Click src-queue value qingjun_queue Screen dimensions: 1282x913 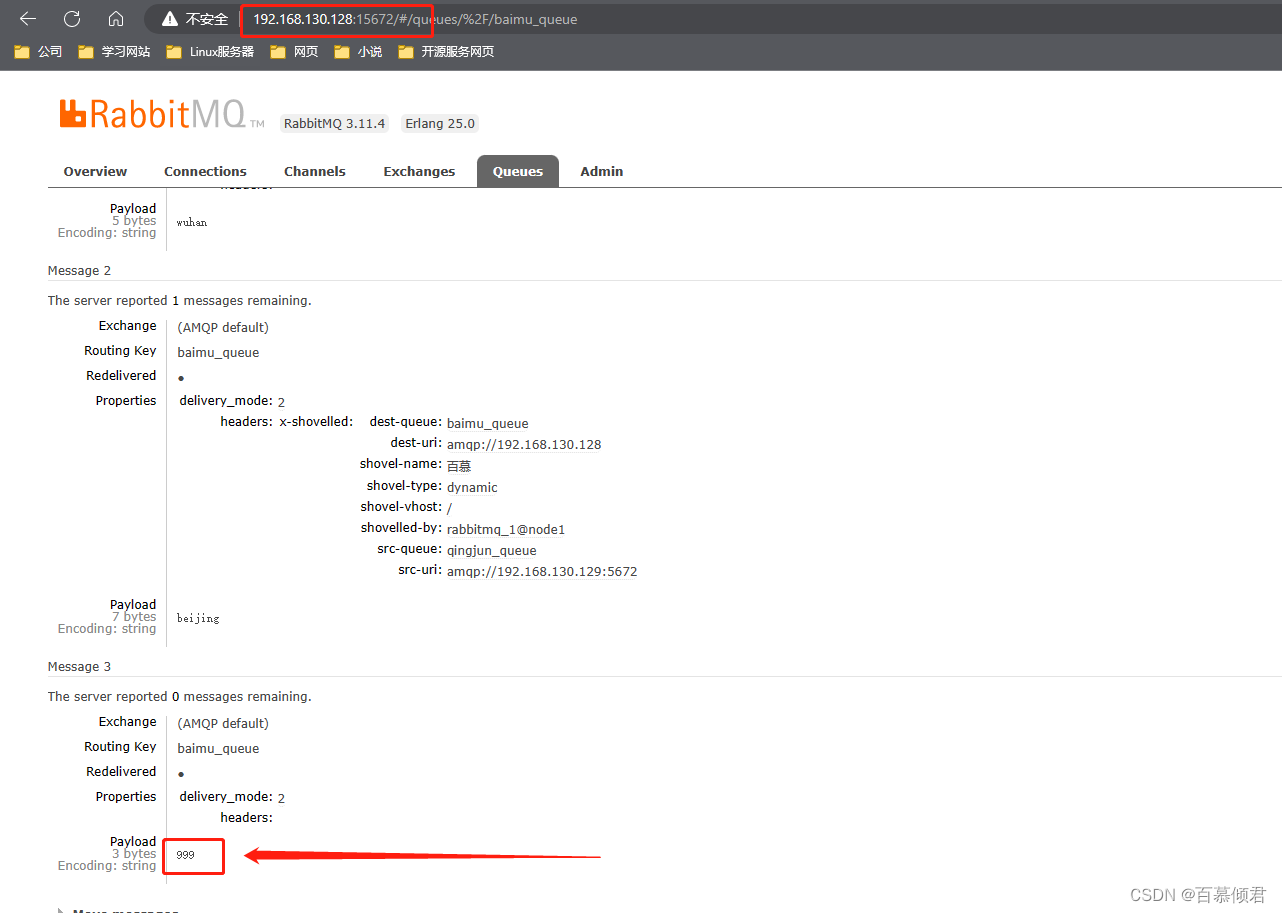tap(491, 551)
